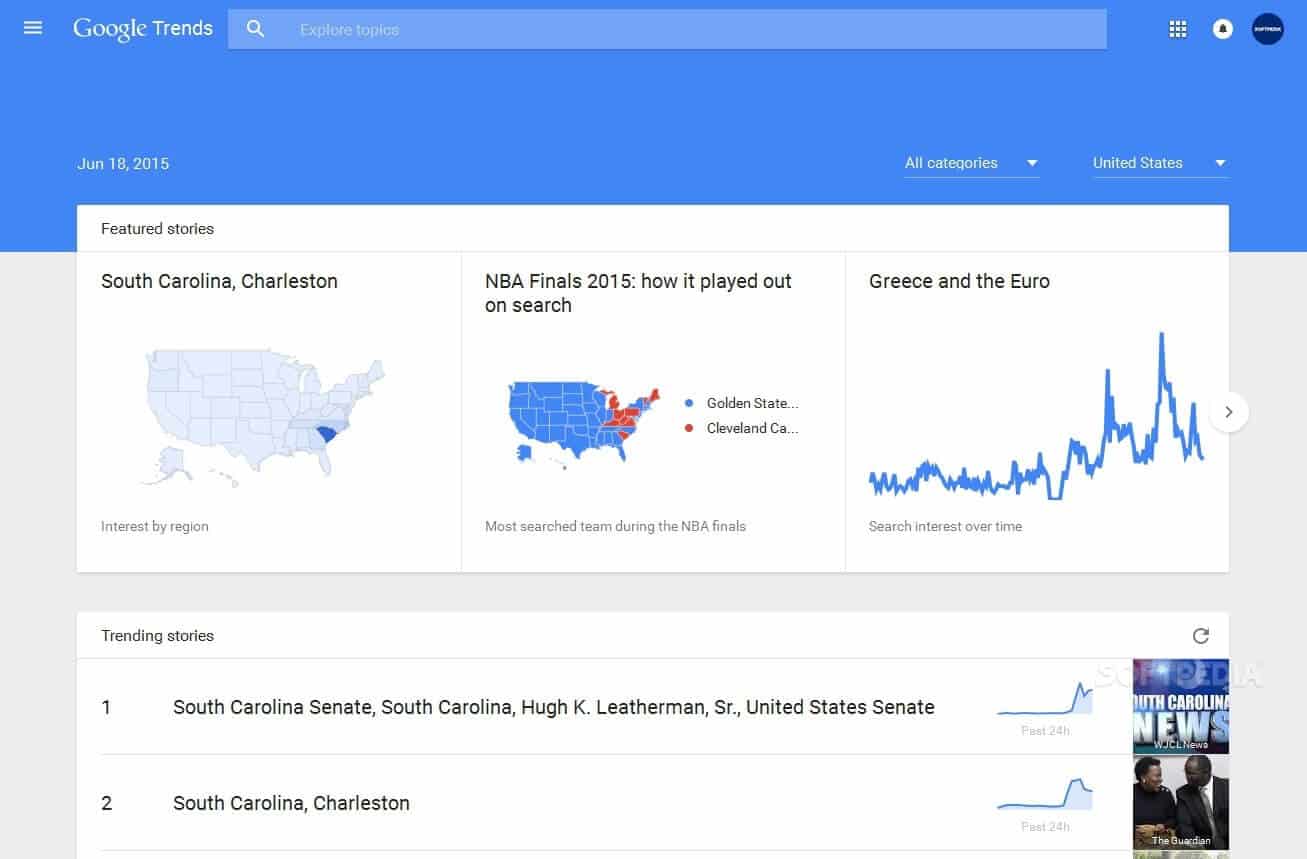Open the Greece and the Euro story
Screen dimensions: 1307x859
point(959,282)
